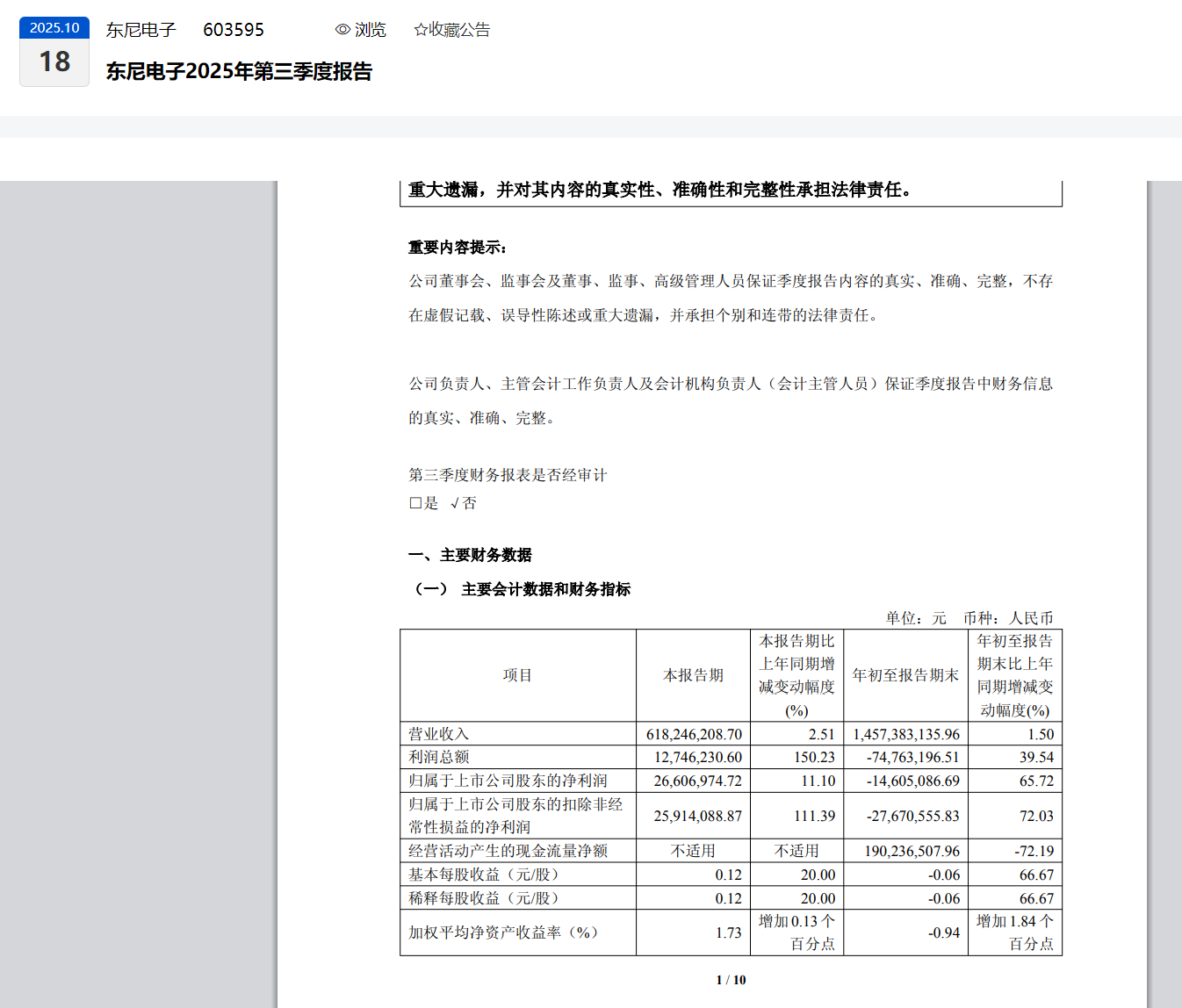Click the value 190,236,507.96

tap(912, 851)
